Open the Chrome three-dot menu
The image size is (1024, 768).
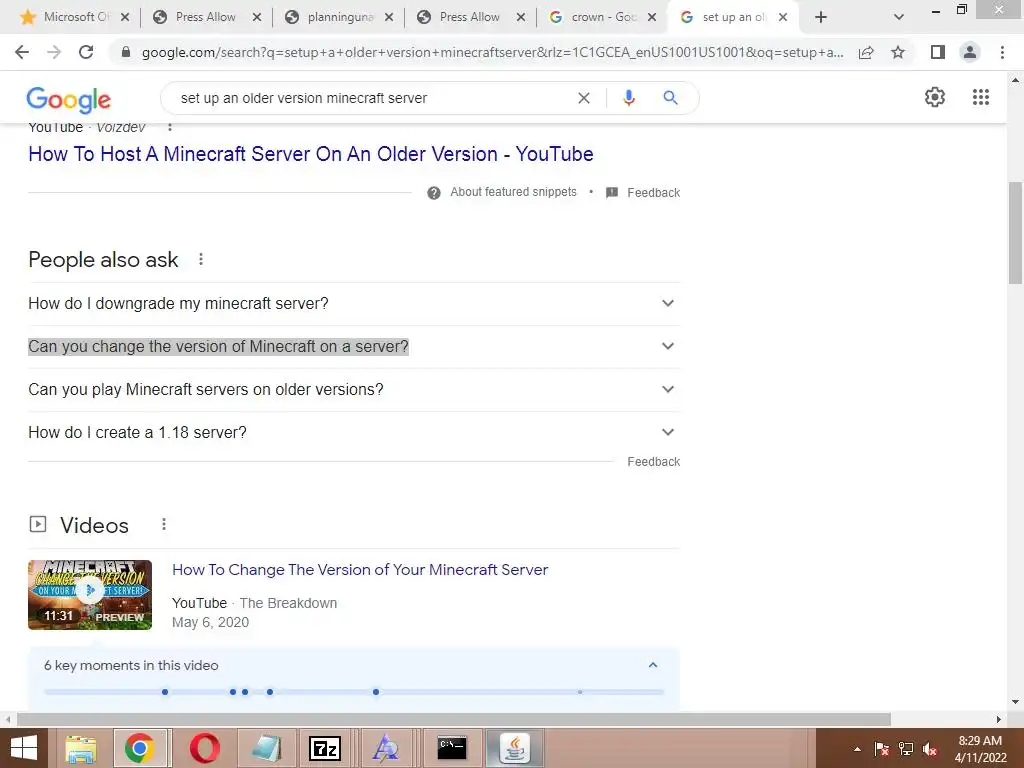(x=1002, y=52)
